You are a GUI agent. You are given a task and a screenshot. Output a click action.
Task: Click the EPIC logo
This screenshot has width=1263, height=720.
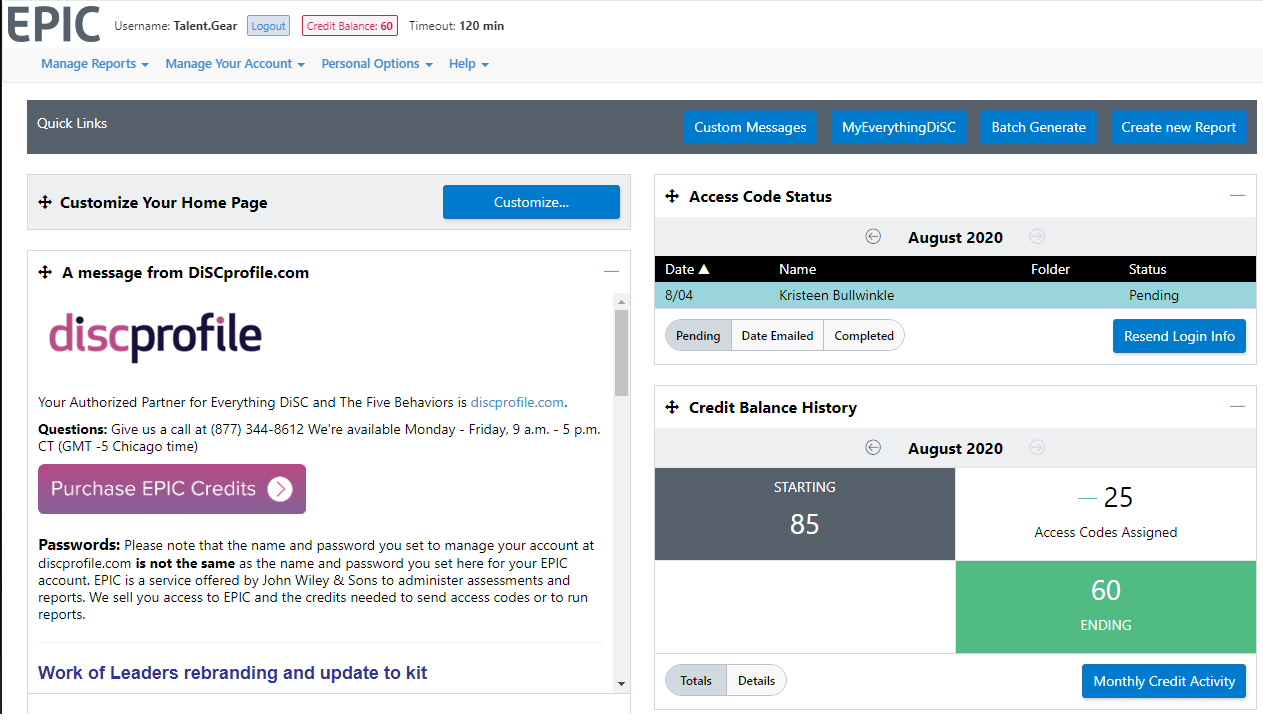click(x=54, y=24)
